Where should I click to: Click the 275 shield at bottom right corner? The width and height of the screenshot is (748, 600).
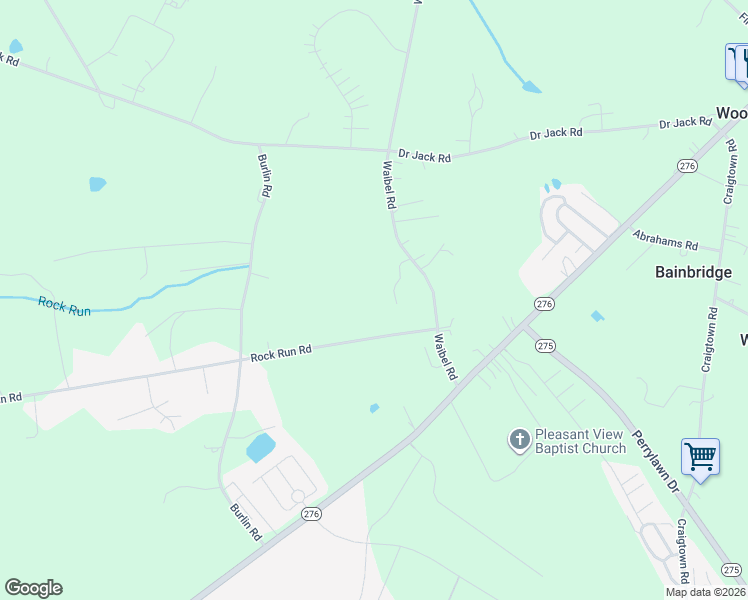731,569
